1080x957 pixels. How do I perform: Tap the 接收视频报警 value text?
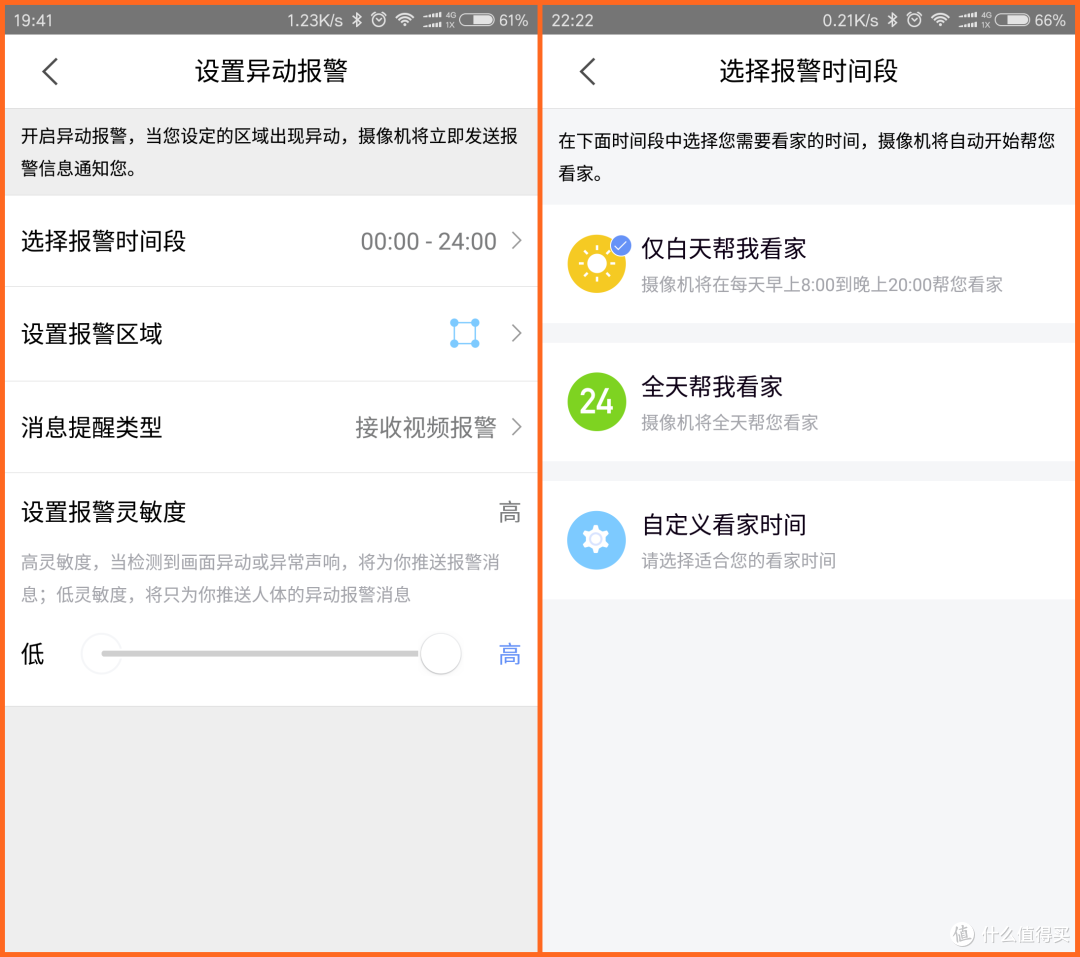[x=426, y=427]
